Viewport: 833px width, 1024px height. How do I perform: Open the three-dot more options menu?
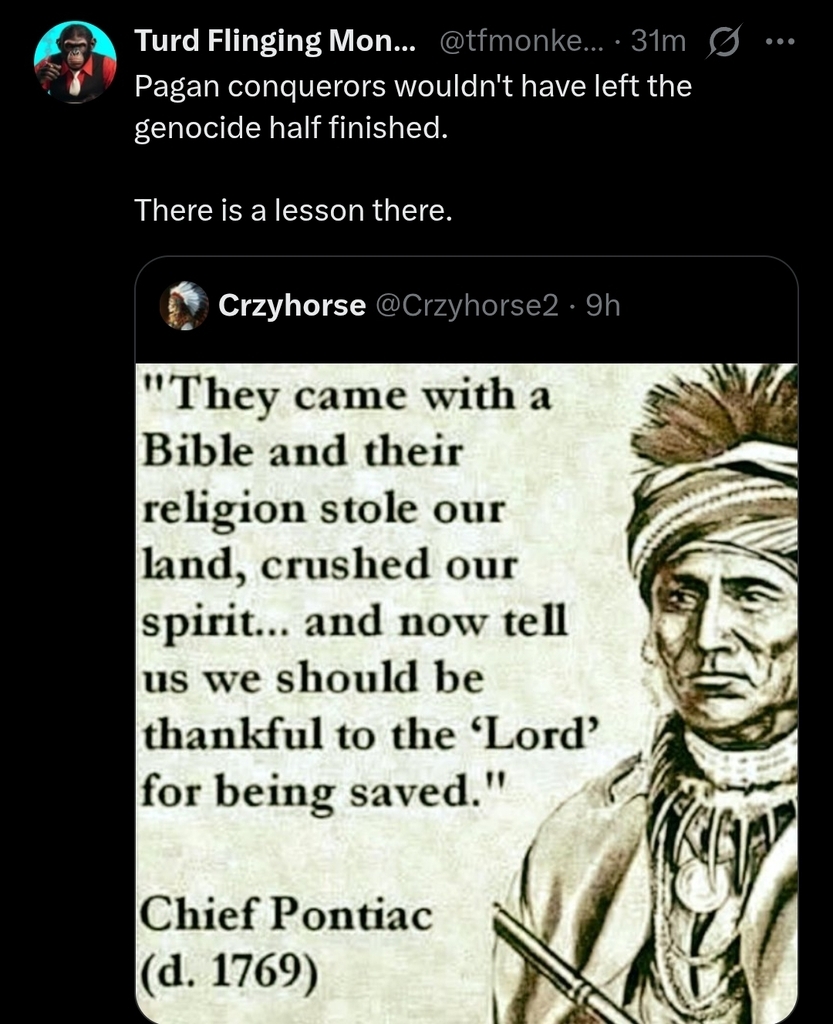[781, 42]
